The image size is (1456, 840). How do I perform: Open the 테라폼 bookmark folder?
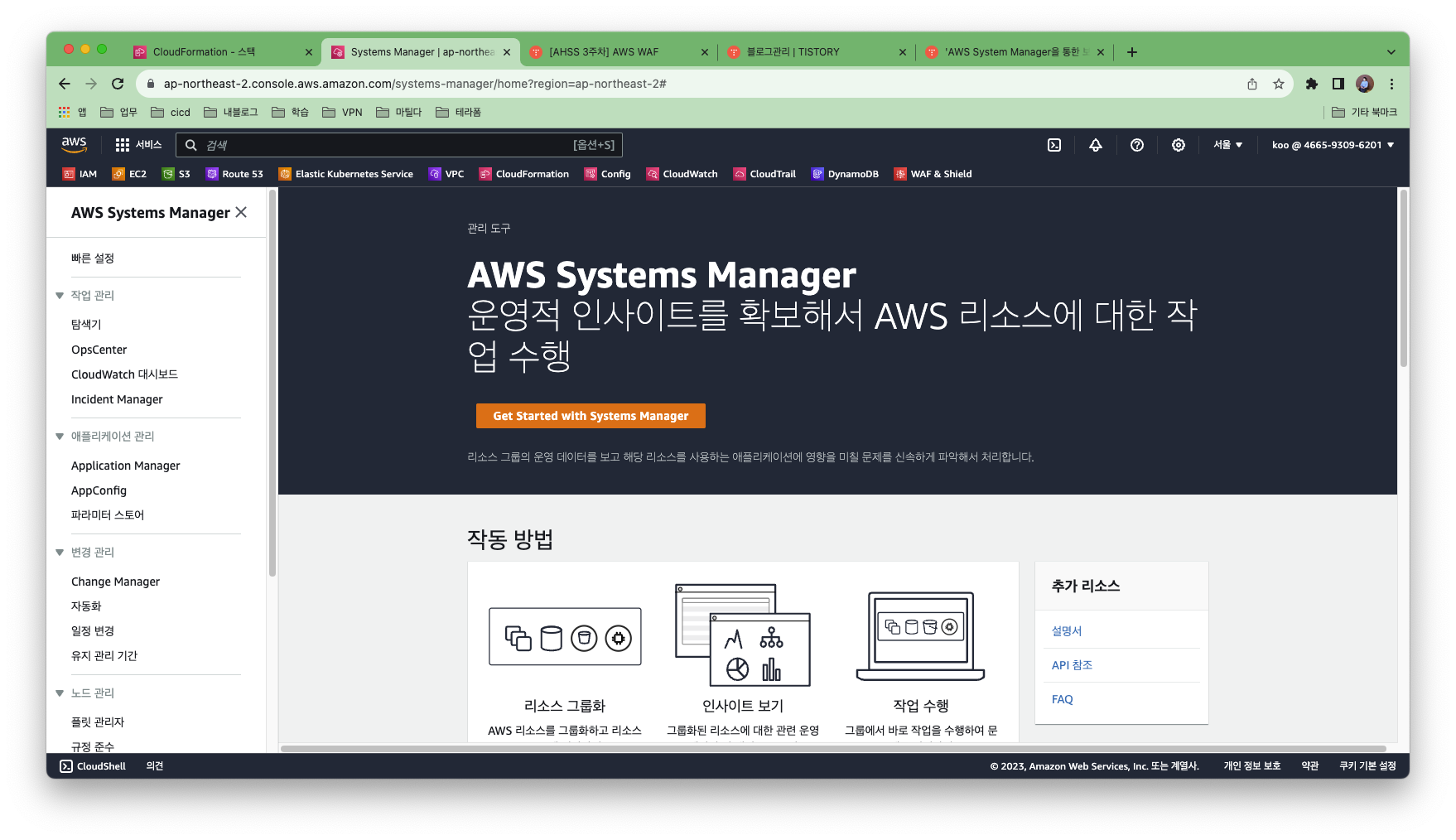click(459, 112)
